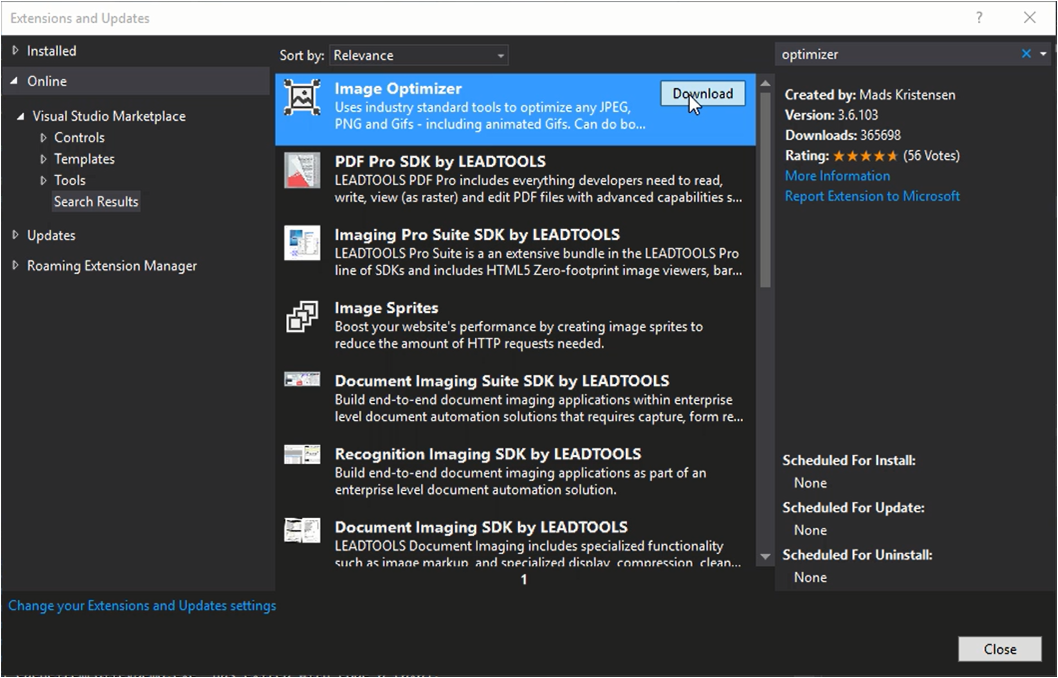The width and height of the screenshot is (1058, 678).
Task: Click the Recognition Imaging SDK icon
Action: [x=302, y=454]
